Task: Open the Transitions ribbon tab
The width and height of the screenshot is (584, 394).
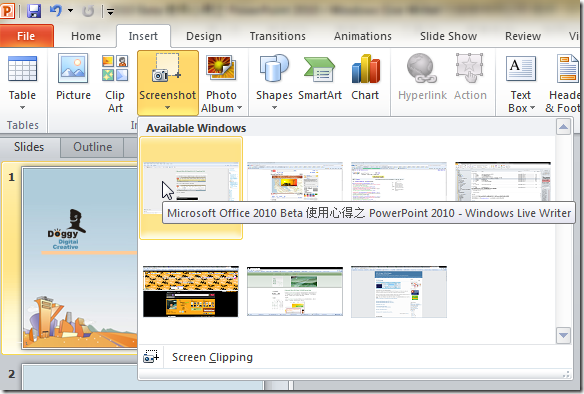Action: pos(277,36)
